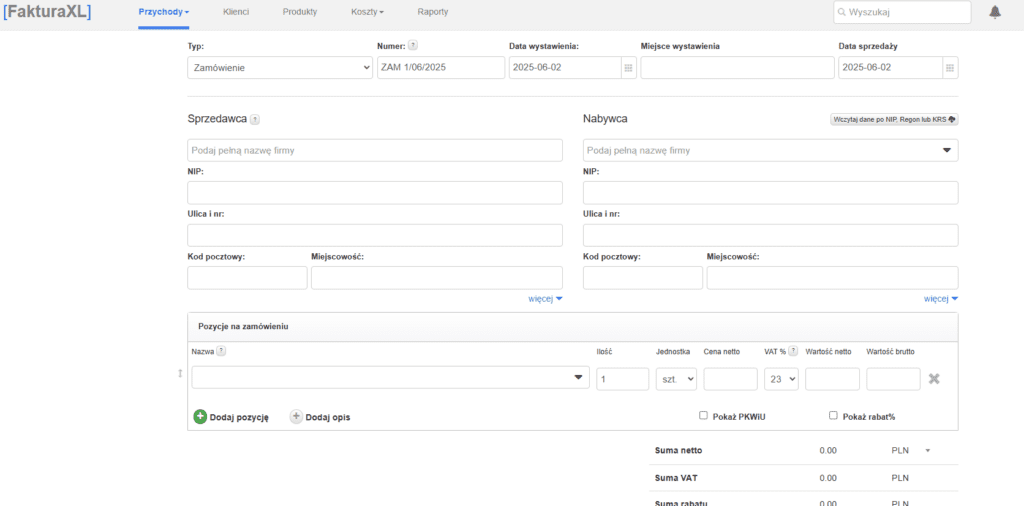This screenshot has height=506, width=1024.
Task: Open the Przychody menu
Action: click(163, 12)
